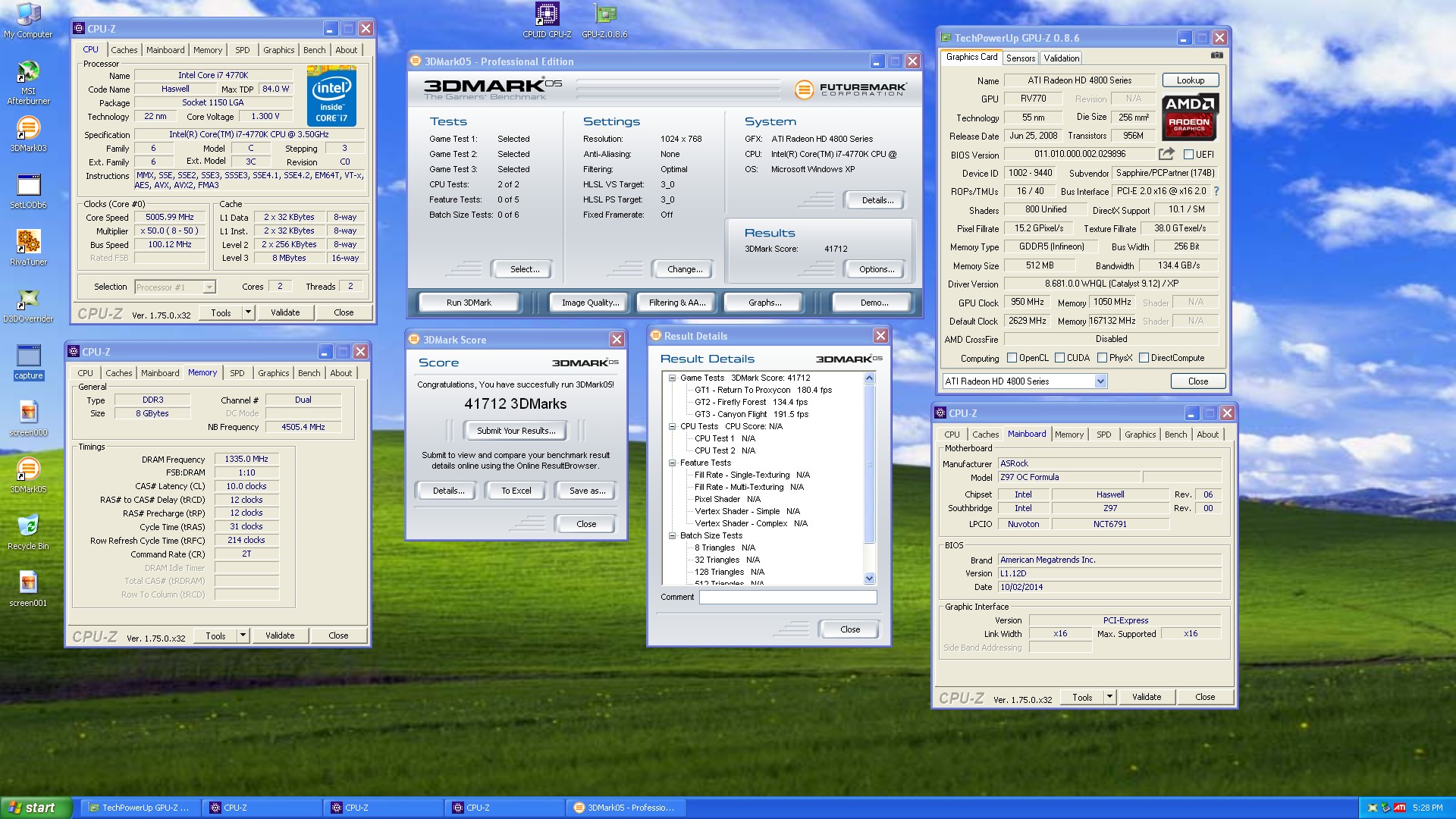Click Image Quality button
The height and width of the screenshot is (819, 1456).
pyautogui.click(x=590, y=303)
